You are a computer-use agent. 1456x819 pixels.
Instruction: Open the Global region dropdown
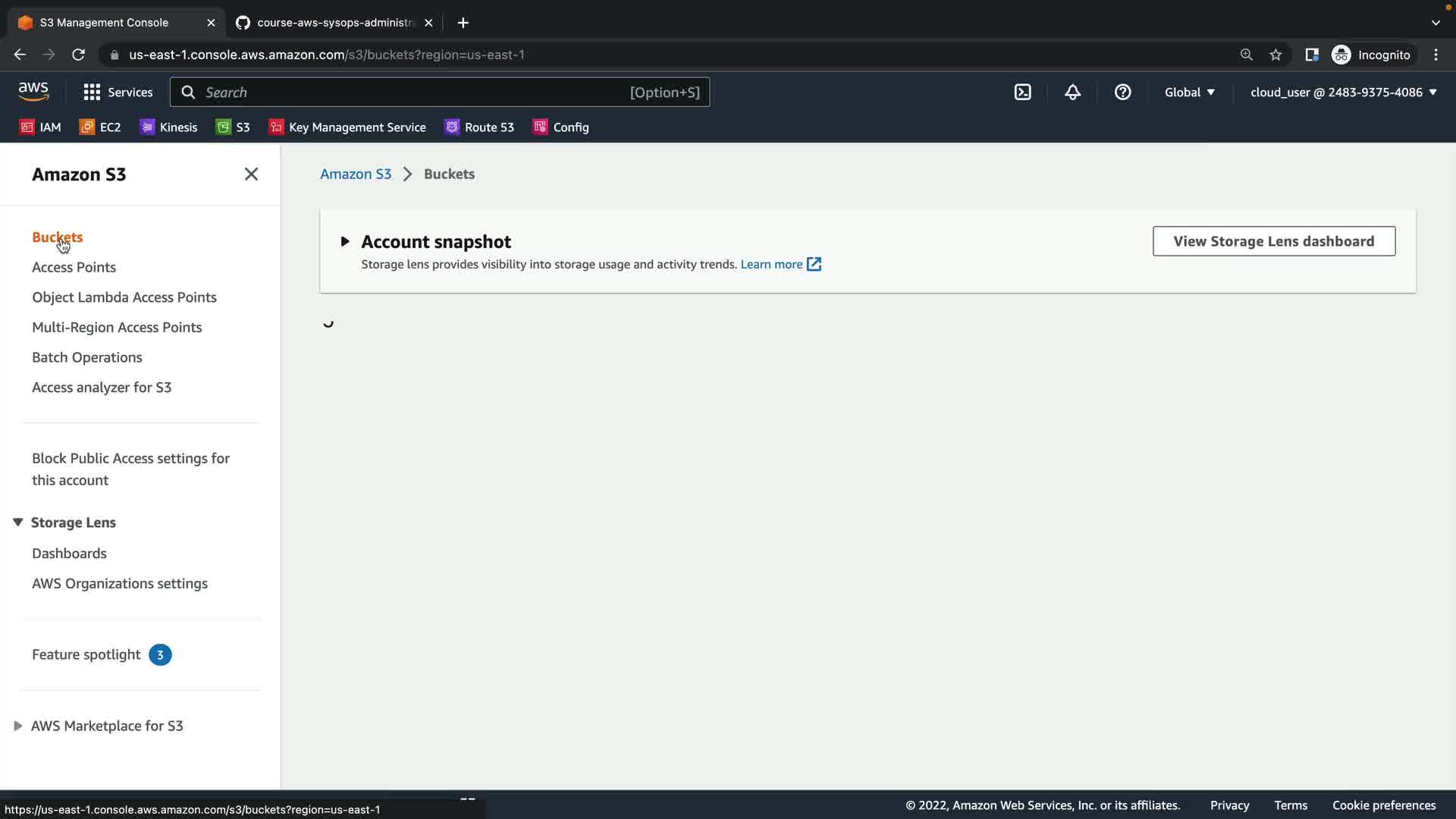tap(1189, 93)
